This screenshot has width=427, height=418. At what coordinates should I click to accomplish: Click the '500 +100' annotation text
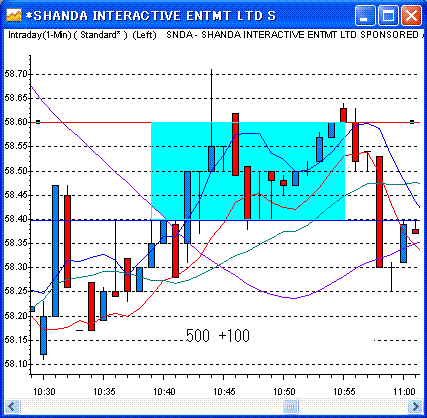(218, 336)
